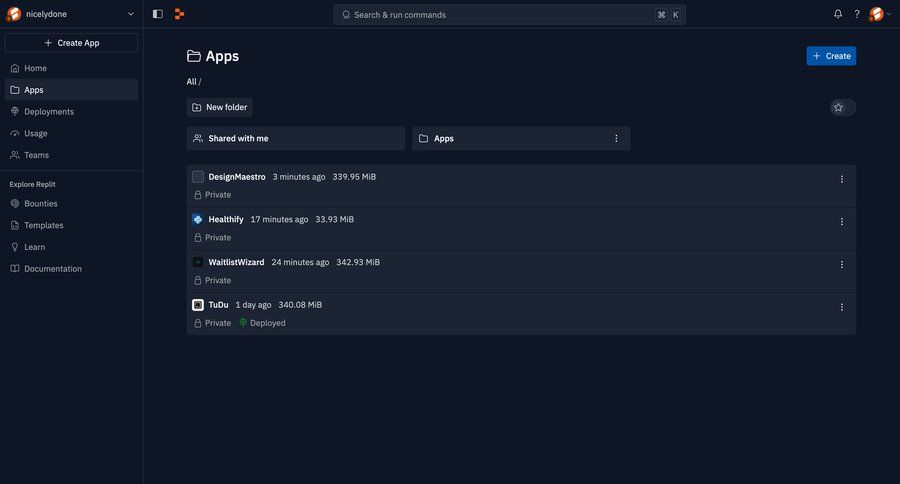Click the Create App button
The height and width of the screenshot is (484, 900).
[71, 42]
